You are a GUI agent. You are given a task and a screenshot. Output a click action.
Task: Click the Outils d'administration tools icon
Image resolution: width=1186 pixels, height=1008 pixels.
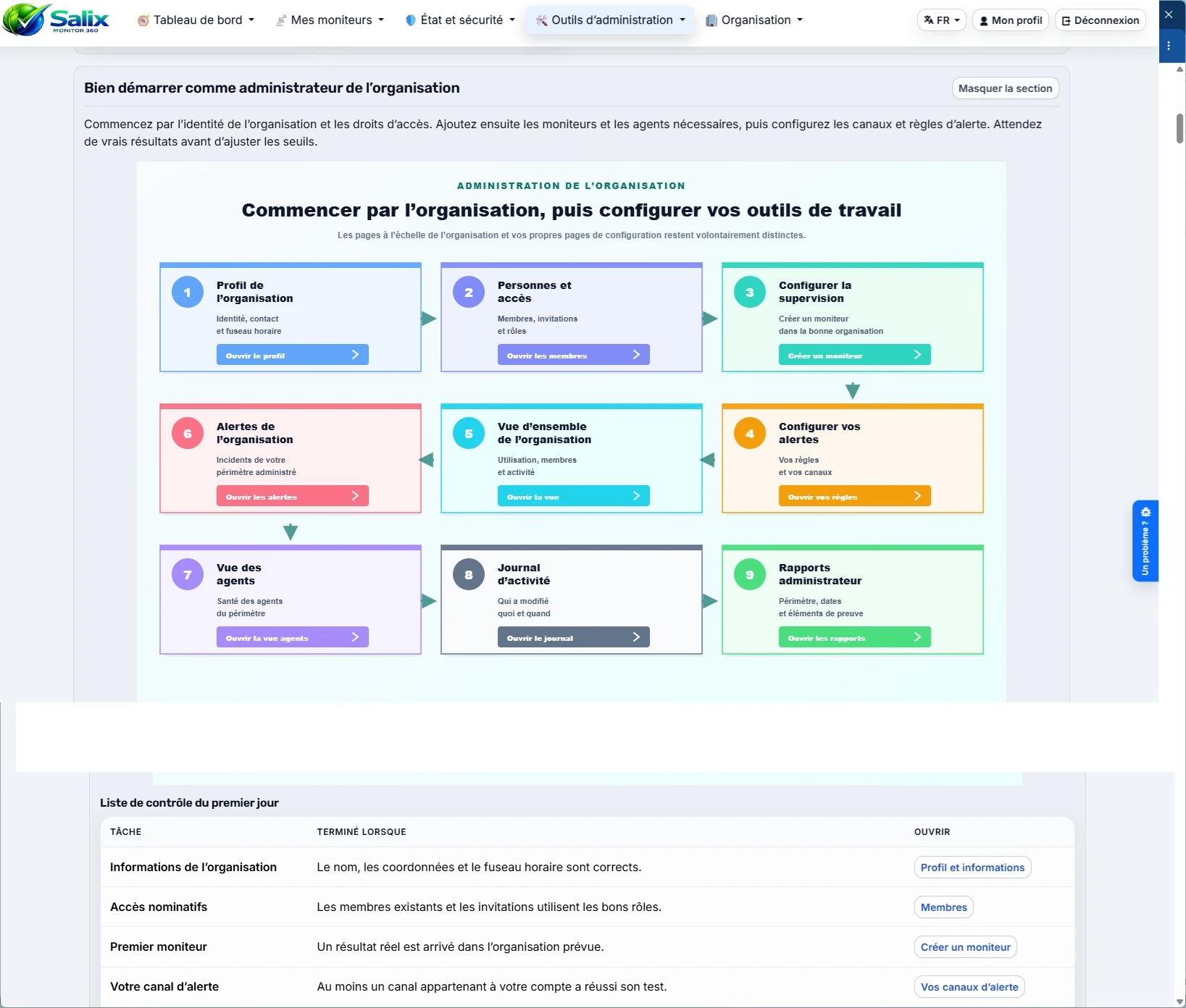[x=541, y=20]
